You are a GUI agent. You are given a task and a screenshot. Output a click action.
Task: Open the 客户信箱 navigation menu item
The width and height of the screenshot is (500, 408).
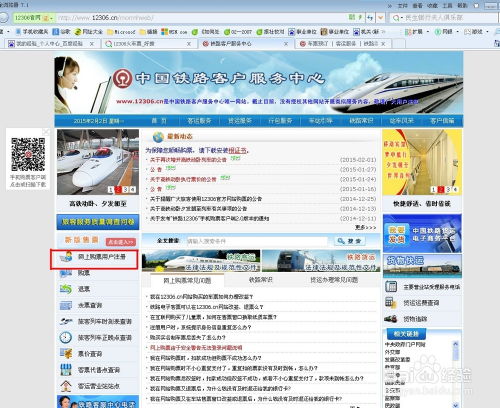(442, 121)
